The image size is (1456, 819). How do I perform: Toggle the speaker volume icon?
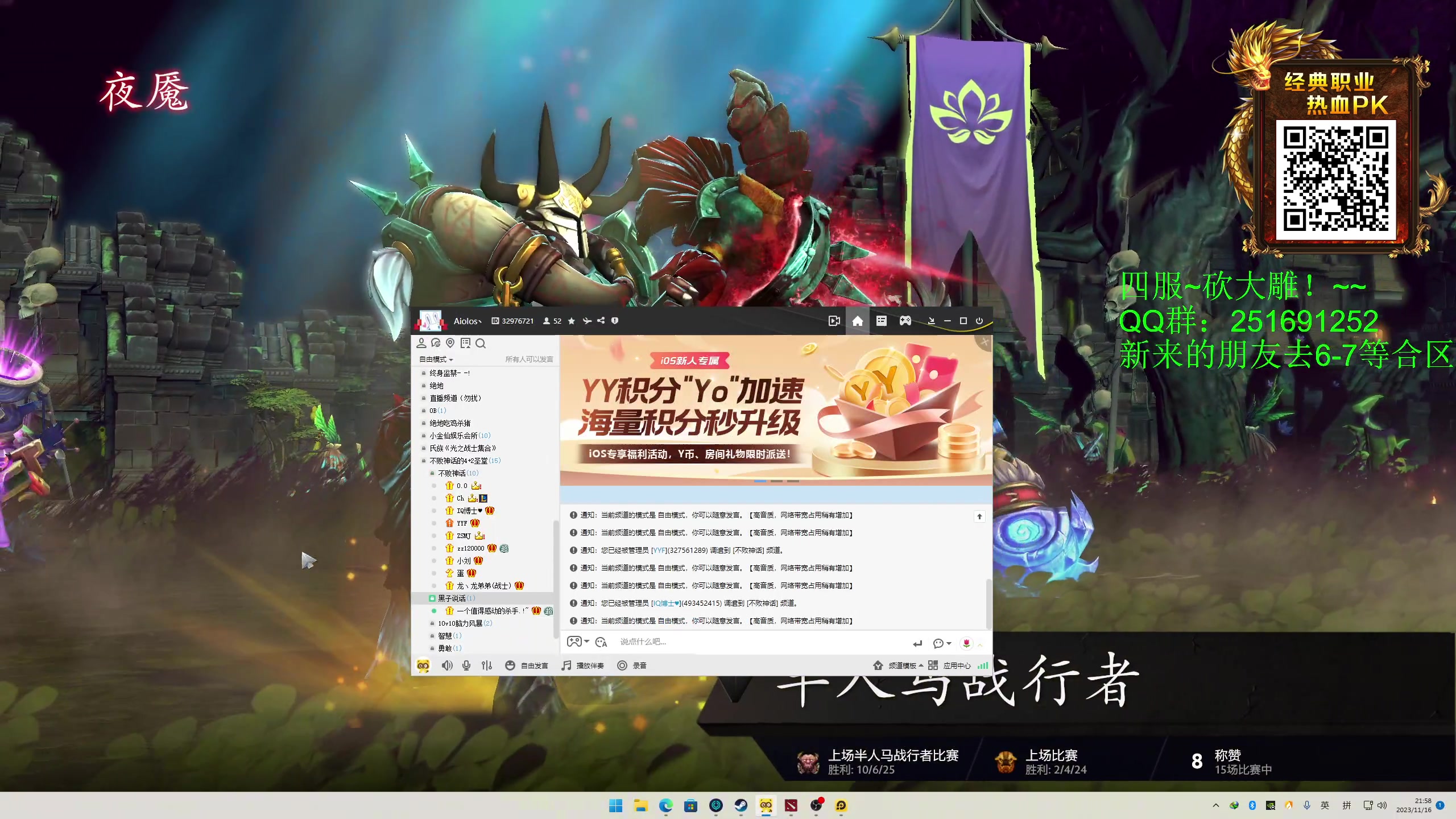click(447, 665)
